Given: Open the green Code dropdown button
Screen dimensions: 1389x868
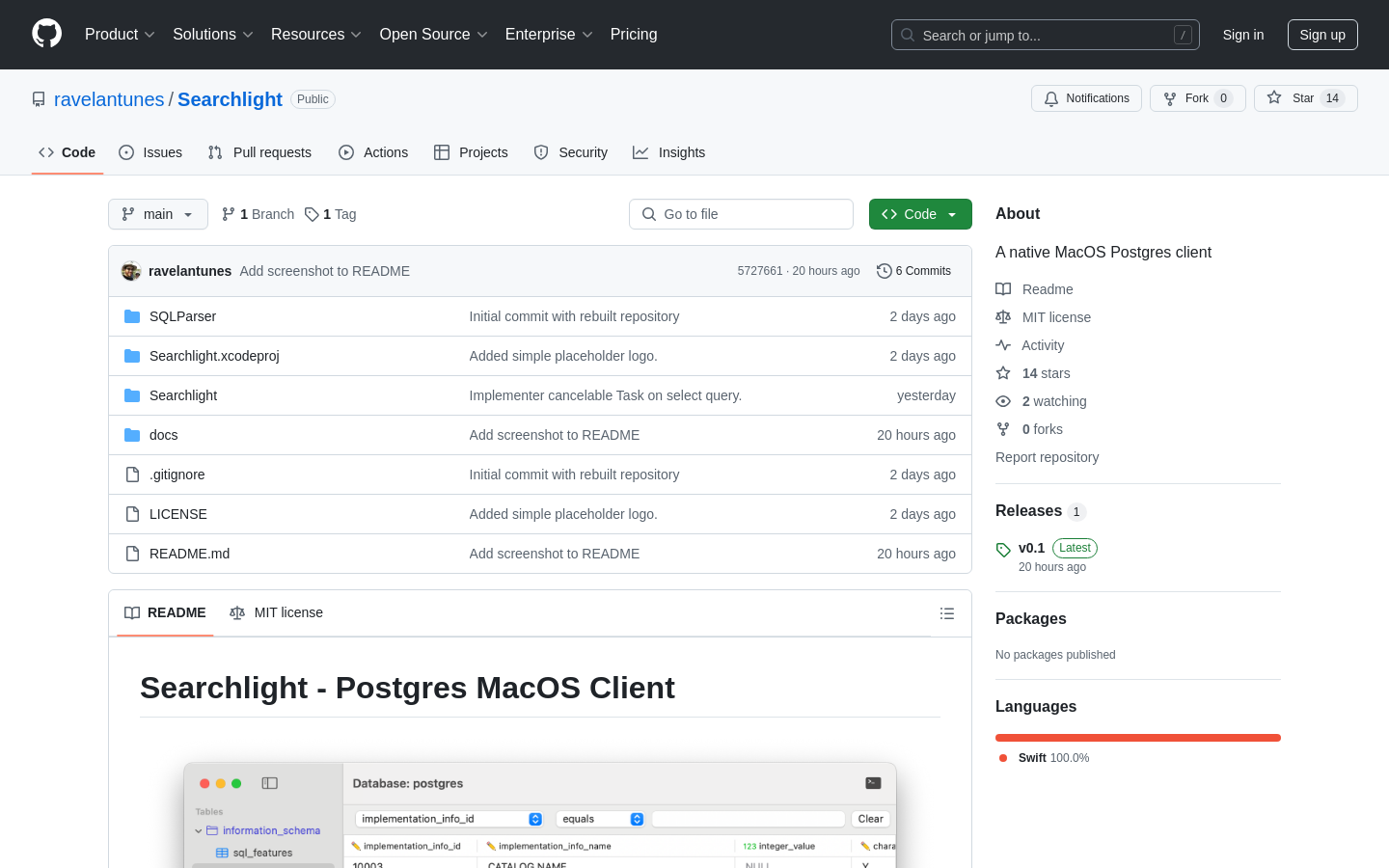Looking at the screenshot, I should [x=920, y=214].
